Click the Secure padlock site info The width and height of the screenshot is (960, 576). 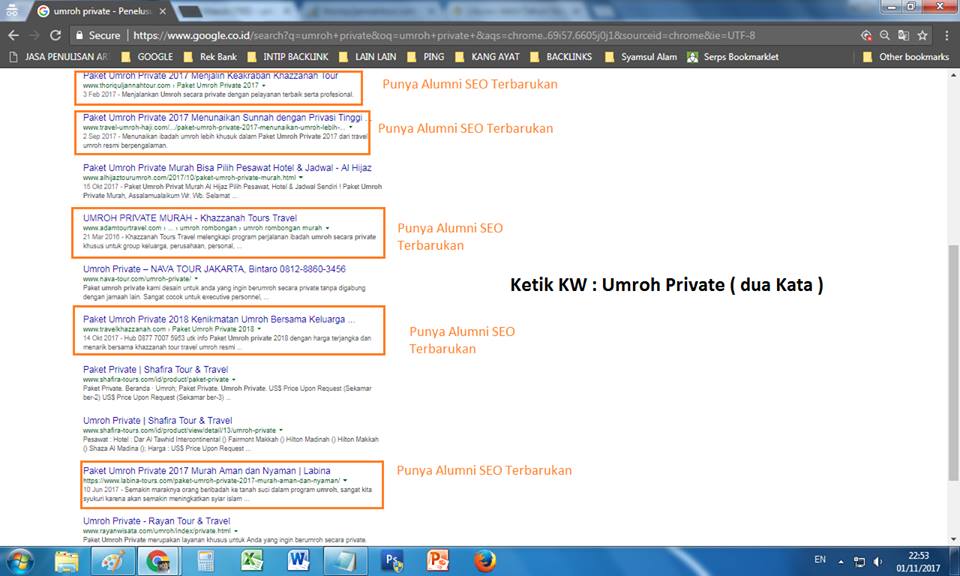[x=98, y=36]
